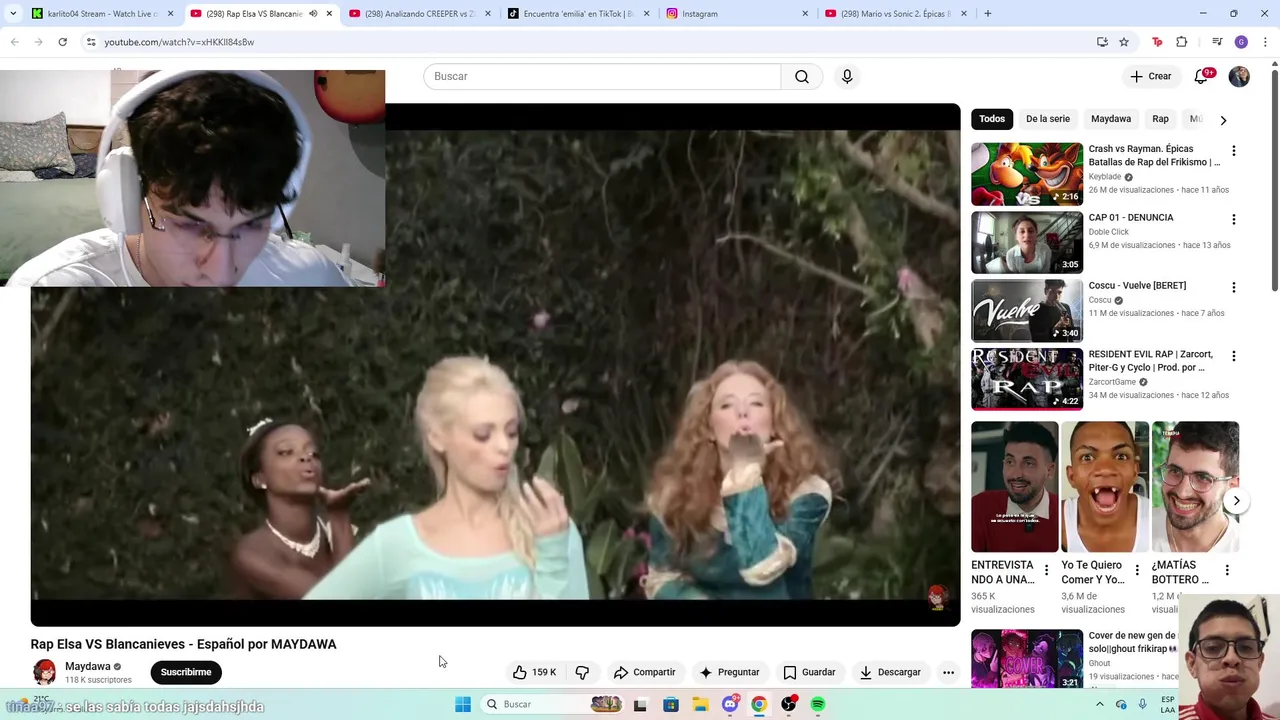Open Windows Start menu

(x=463, y=704)
